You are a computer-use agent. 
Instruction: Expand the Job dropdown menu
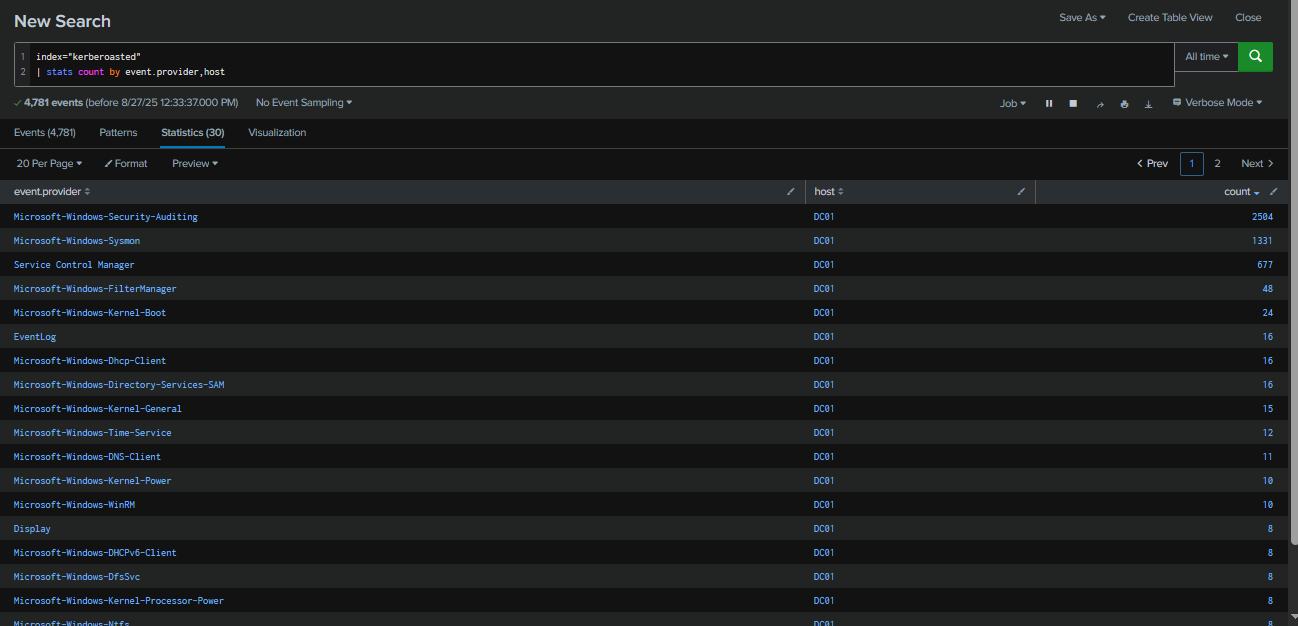[x=1013, y=103]
